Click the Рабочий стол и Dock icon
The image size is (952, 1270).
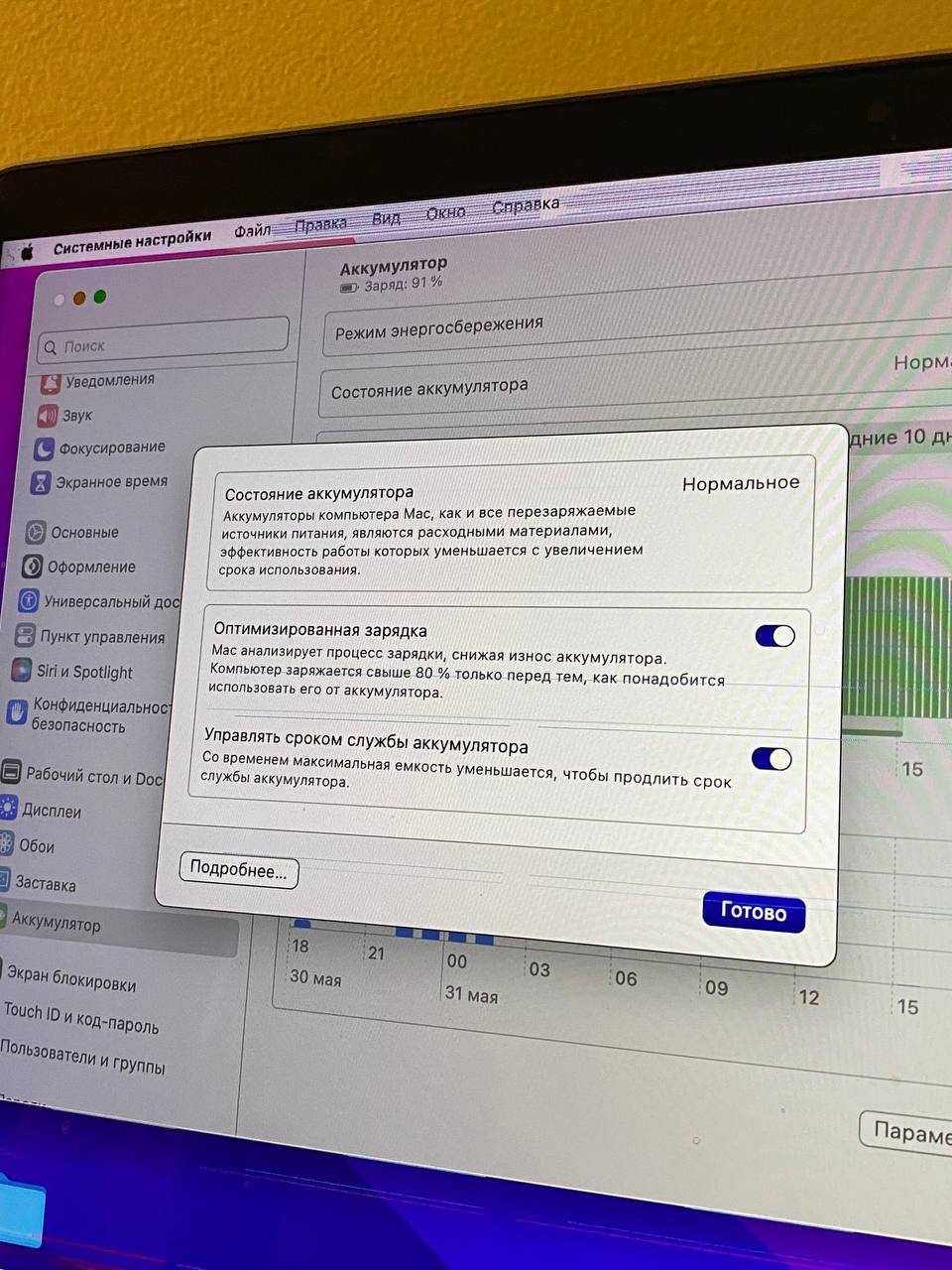11,772
